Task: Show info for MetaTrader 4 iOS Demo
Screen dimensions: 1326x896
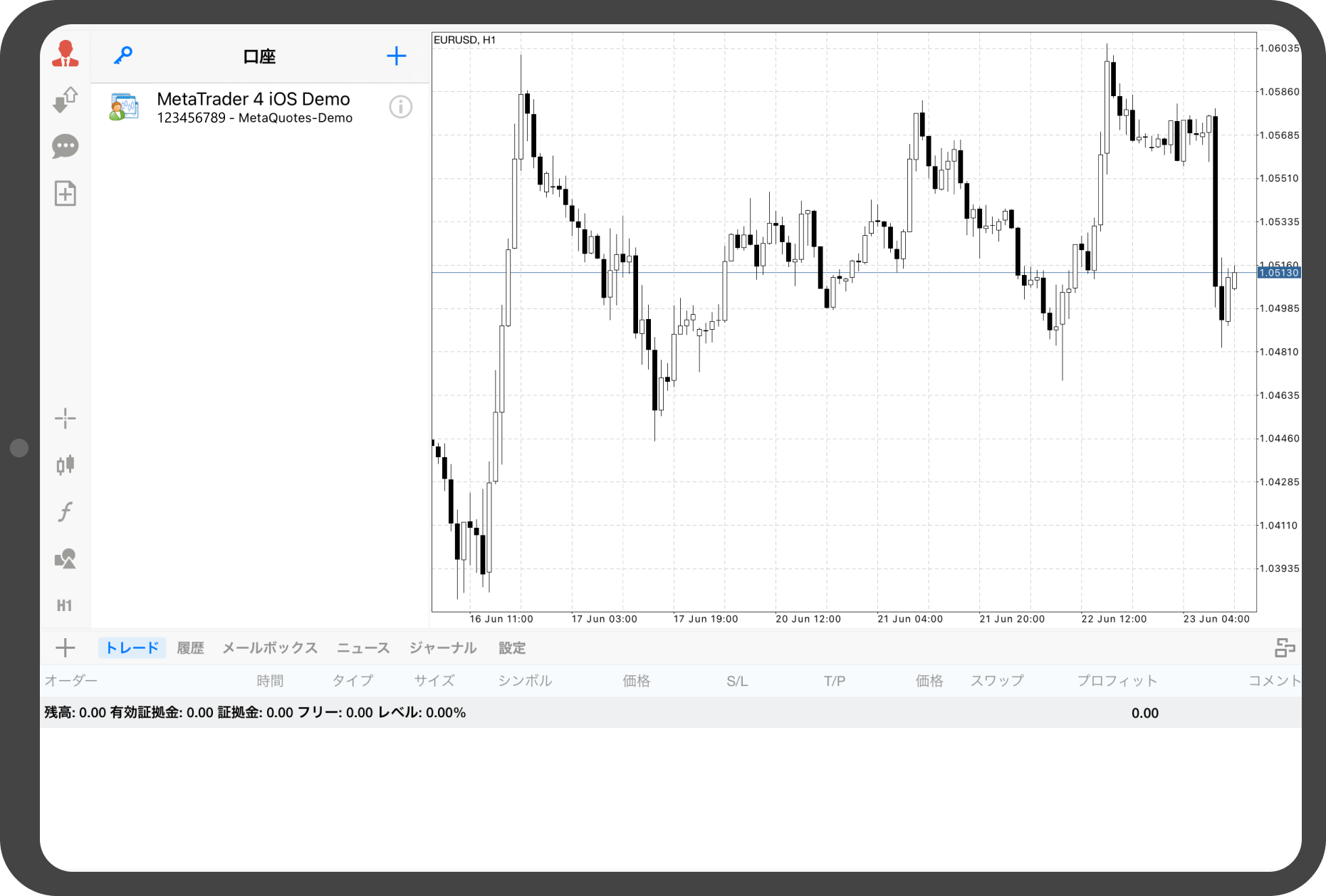Action: tap(400, 107)
